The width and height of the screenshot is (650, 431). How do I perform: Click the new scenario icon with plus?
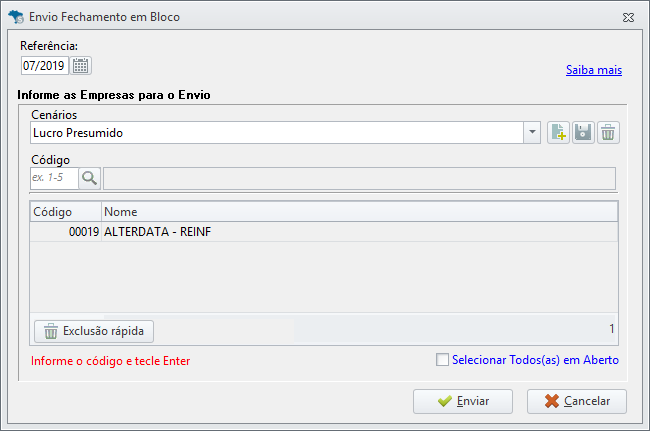click(x=558, y=133)
